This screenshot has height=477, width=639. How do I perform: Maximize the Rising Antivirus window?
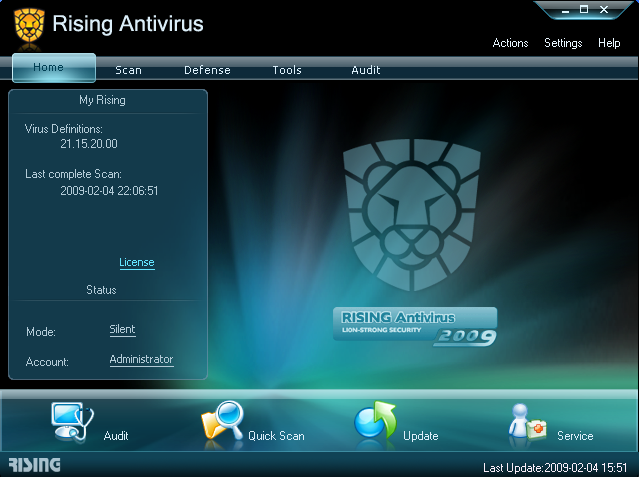(584, 9)
